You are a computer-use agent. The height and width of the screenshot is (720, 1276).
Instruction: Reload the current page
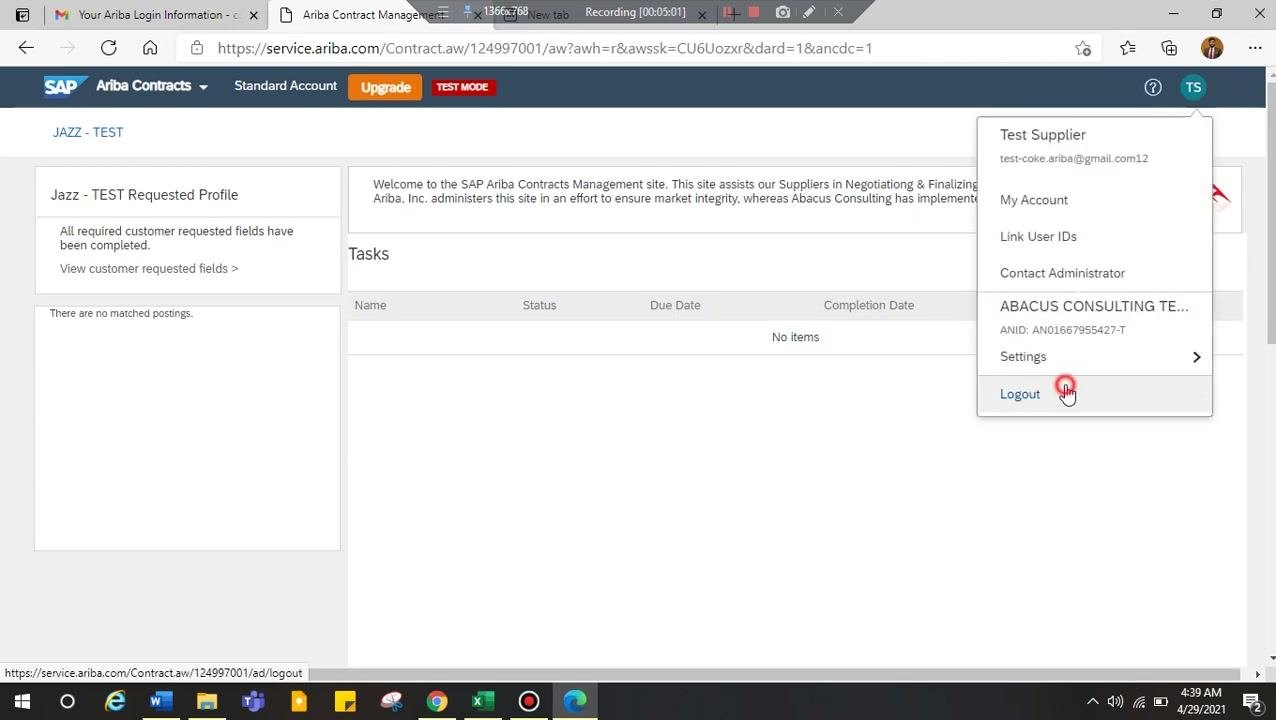pyautogui.click(x=109, y=48)
